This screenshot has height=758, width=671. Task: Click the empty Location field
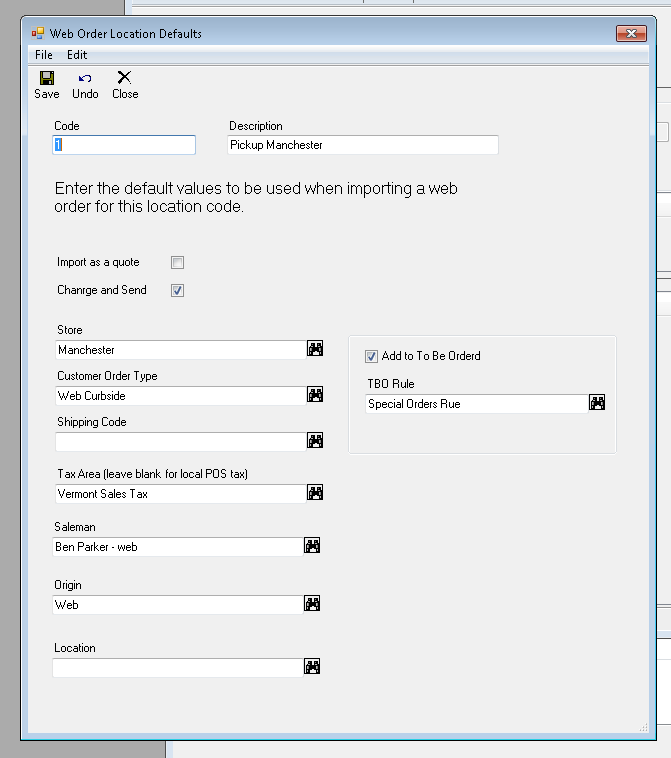click(178, 668)
